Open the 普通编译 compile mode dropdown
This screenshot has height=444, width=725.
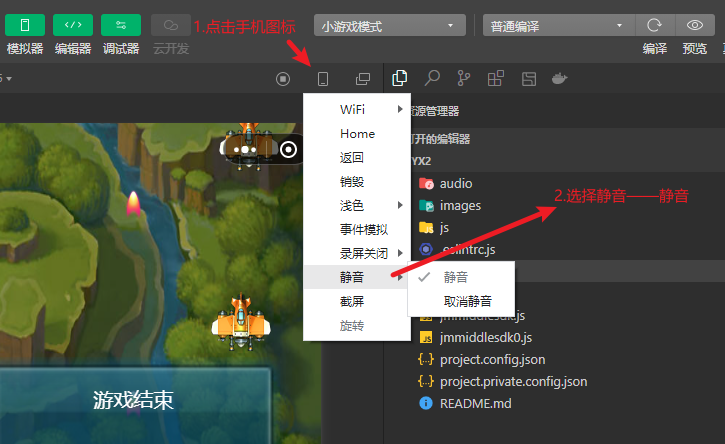[559, 25]
